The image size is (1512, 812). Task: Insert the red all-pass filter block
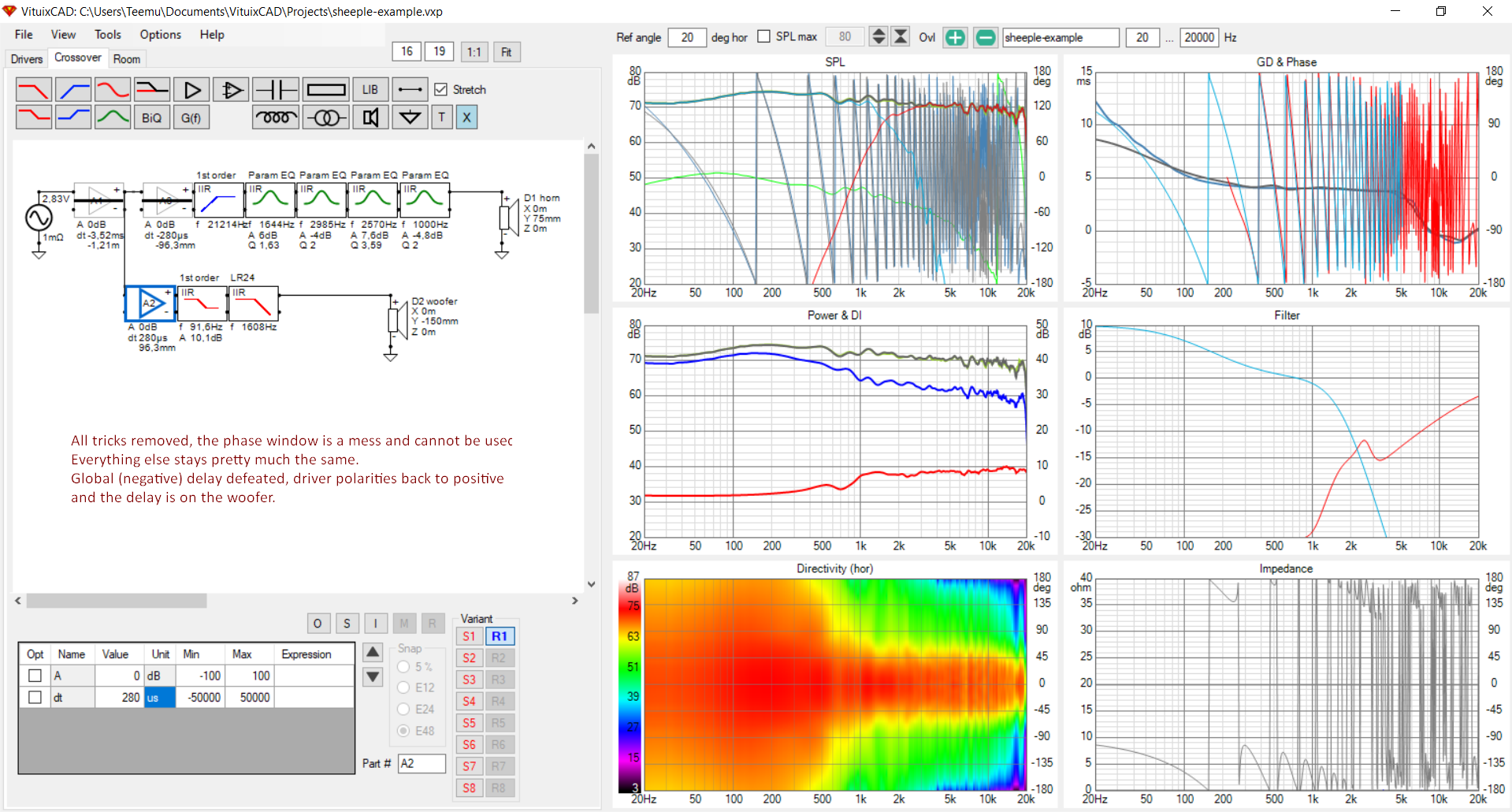(113, 90)
